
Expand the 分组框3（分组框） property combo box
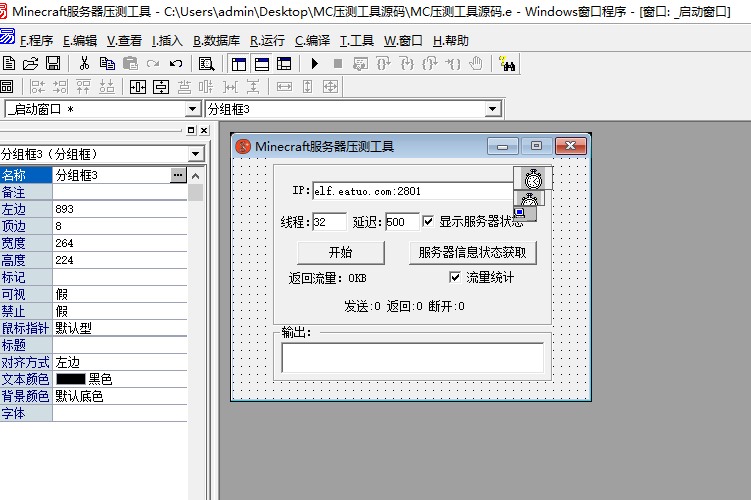pyautogui.click(x=195, y=154)
